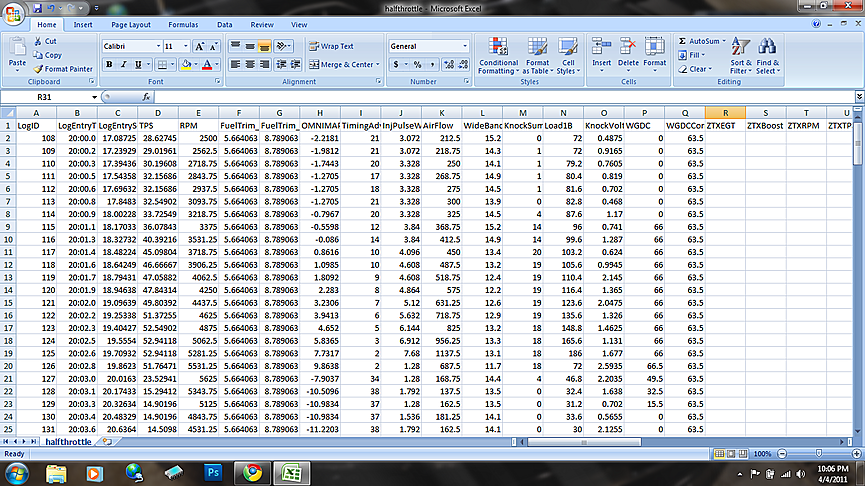Click the Fill Color paint bucket swatch
Viewport: 865px width, 486px height.
click(x=186, y=65)
